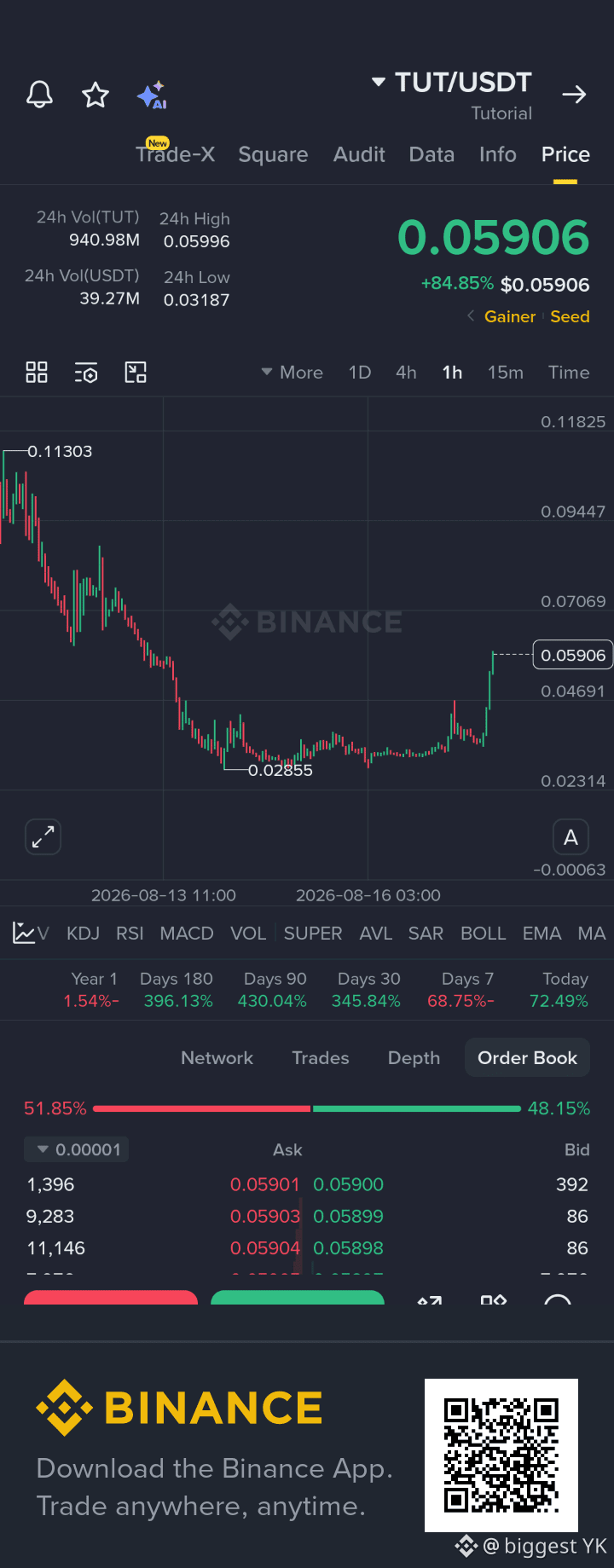This screenshot has height=1568, width=614.
Task: Switch to the Square tab
Action: pos(273,154)
